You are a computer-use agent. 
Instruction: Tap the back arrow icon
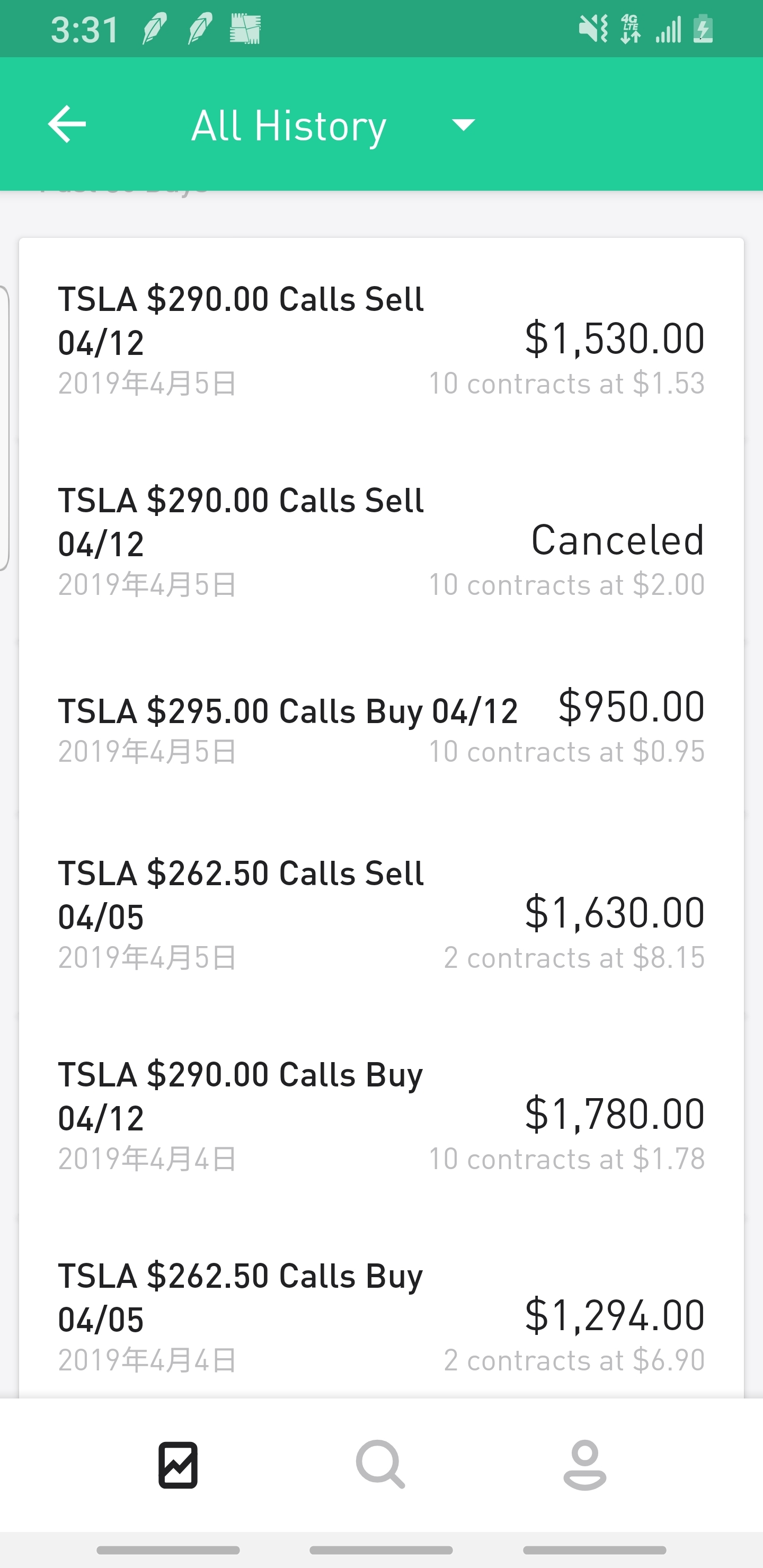point(67,124)
